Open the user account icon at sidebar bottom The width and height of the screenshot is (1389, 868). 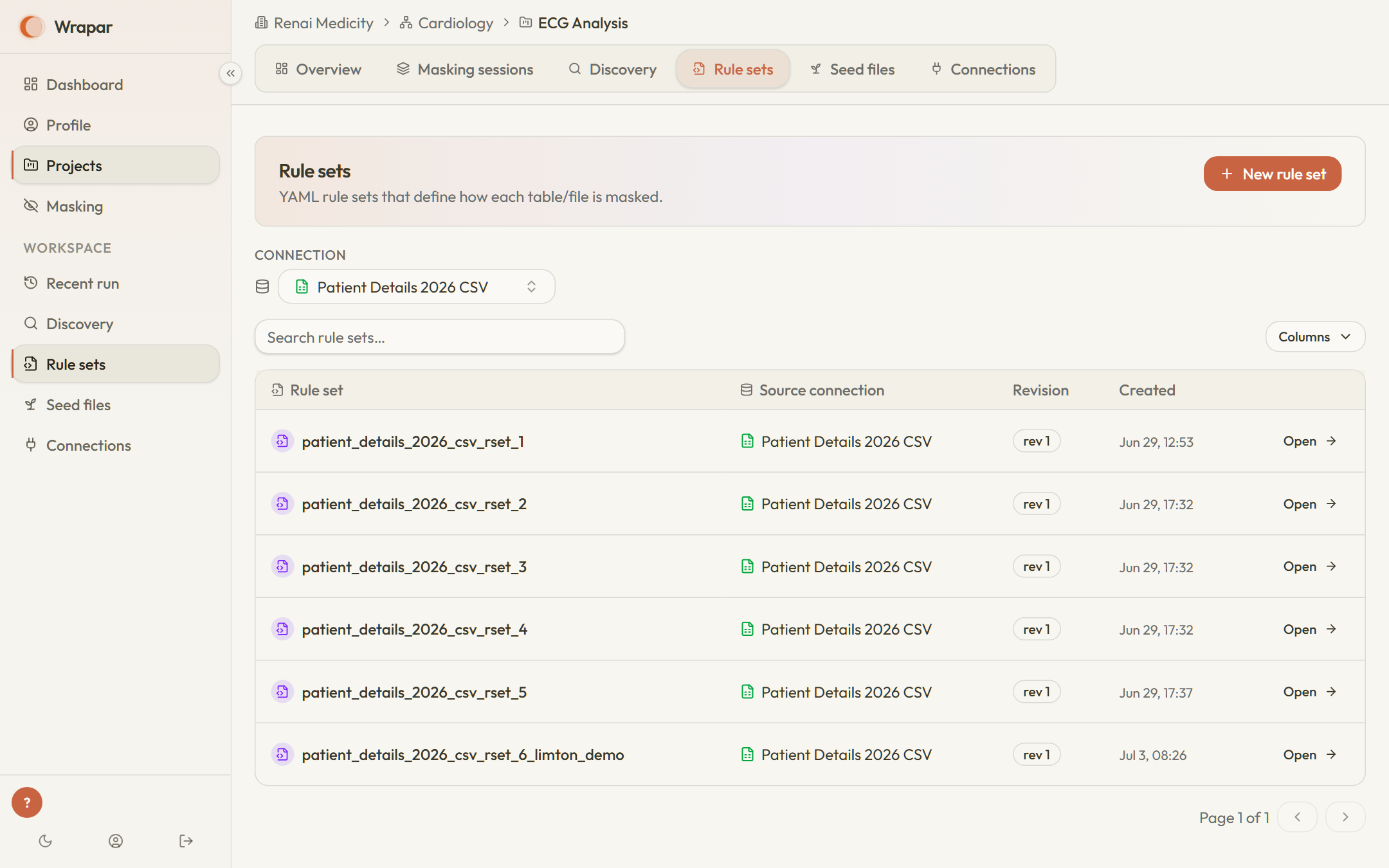116,841
